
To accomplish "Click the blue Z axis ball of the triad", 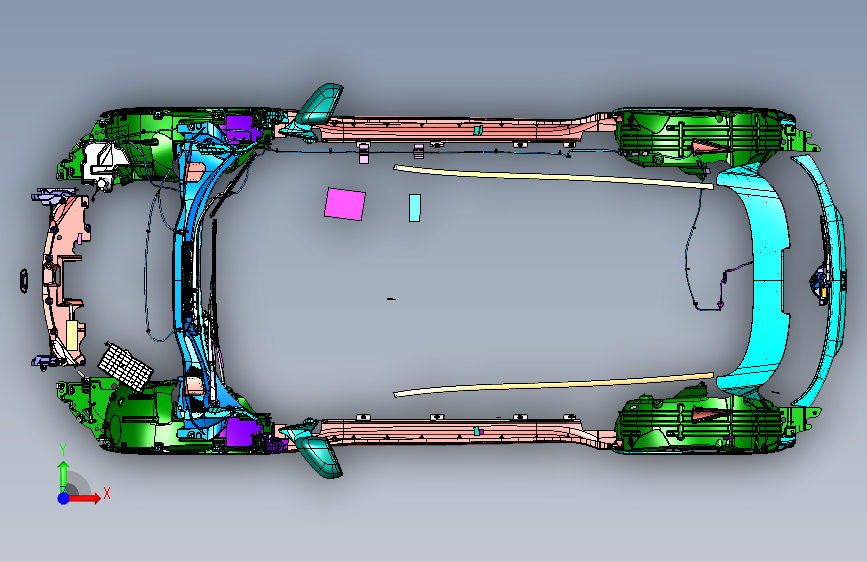I will coord(64,498).
